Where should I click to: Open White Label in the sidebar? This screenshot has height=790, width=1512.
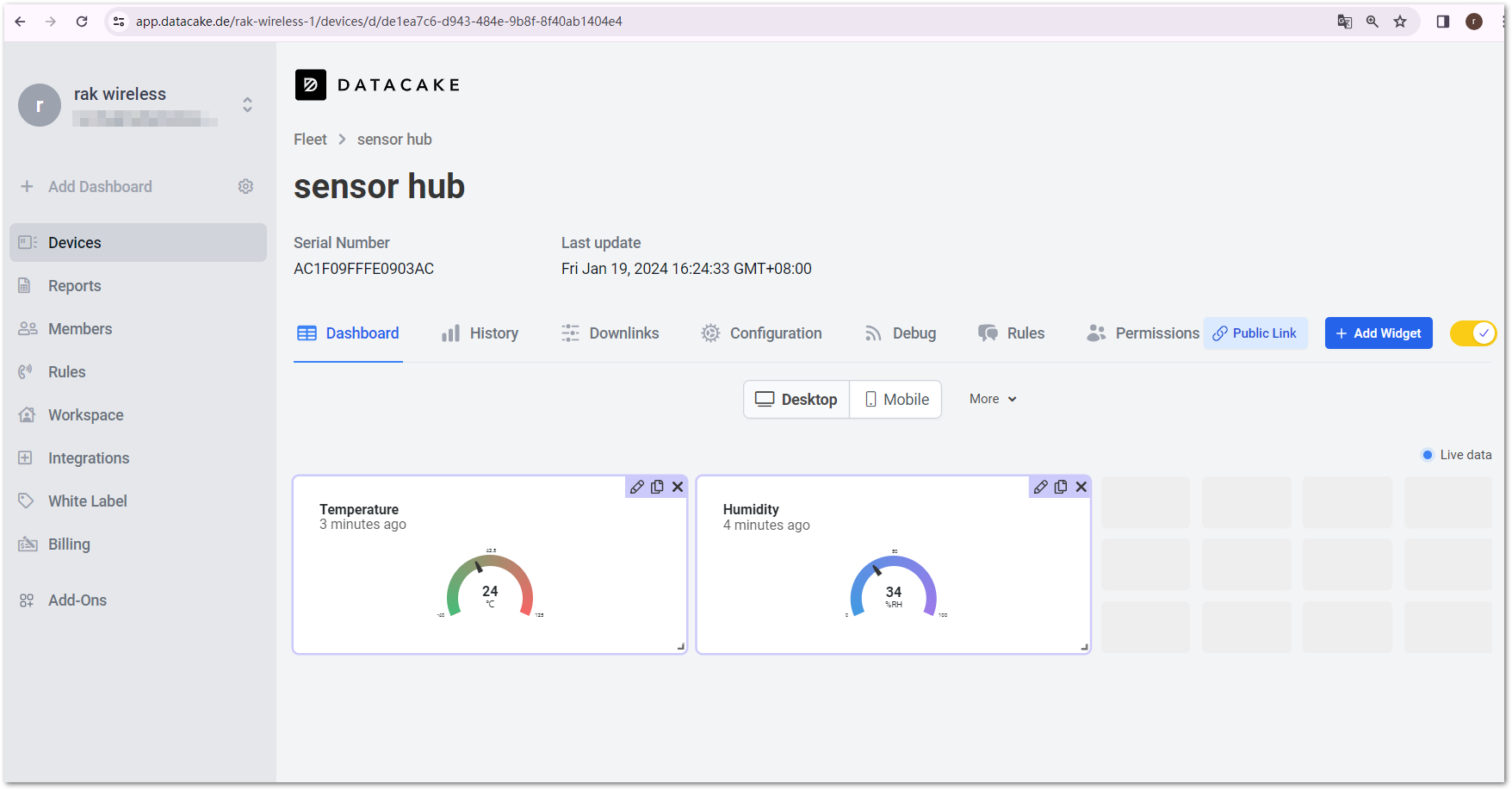138,501
